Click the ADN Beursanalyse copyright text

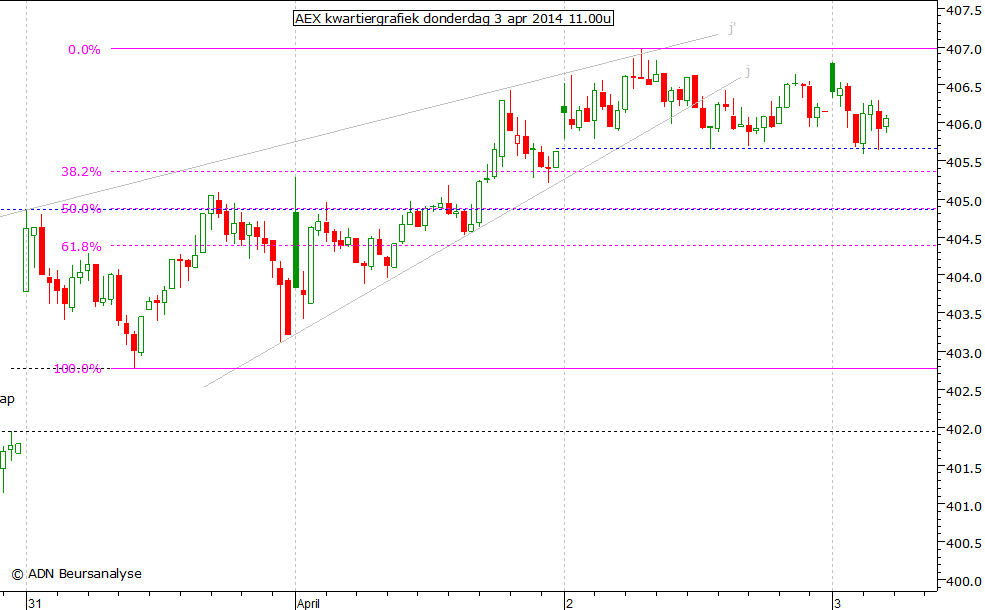point(77,574)
